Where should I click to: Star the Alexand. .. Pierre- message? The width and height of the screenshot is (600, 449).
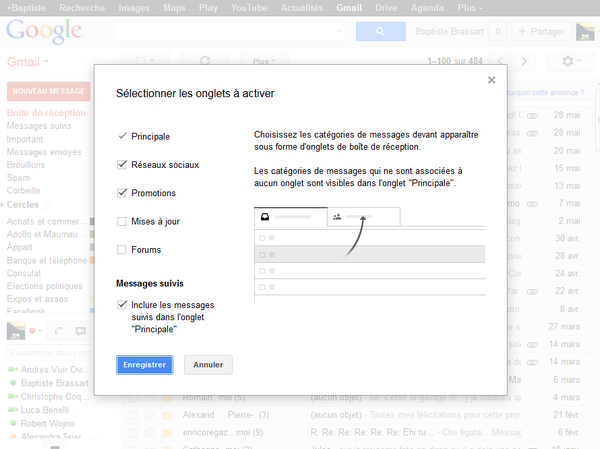150,415
